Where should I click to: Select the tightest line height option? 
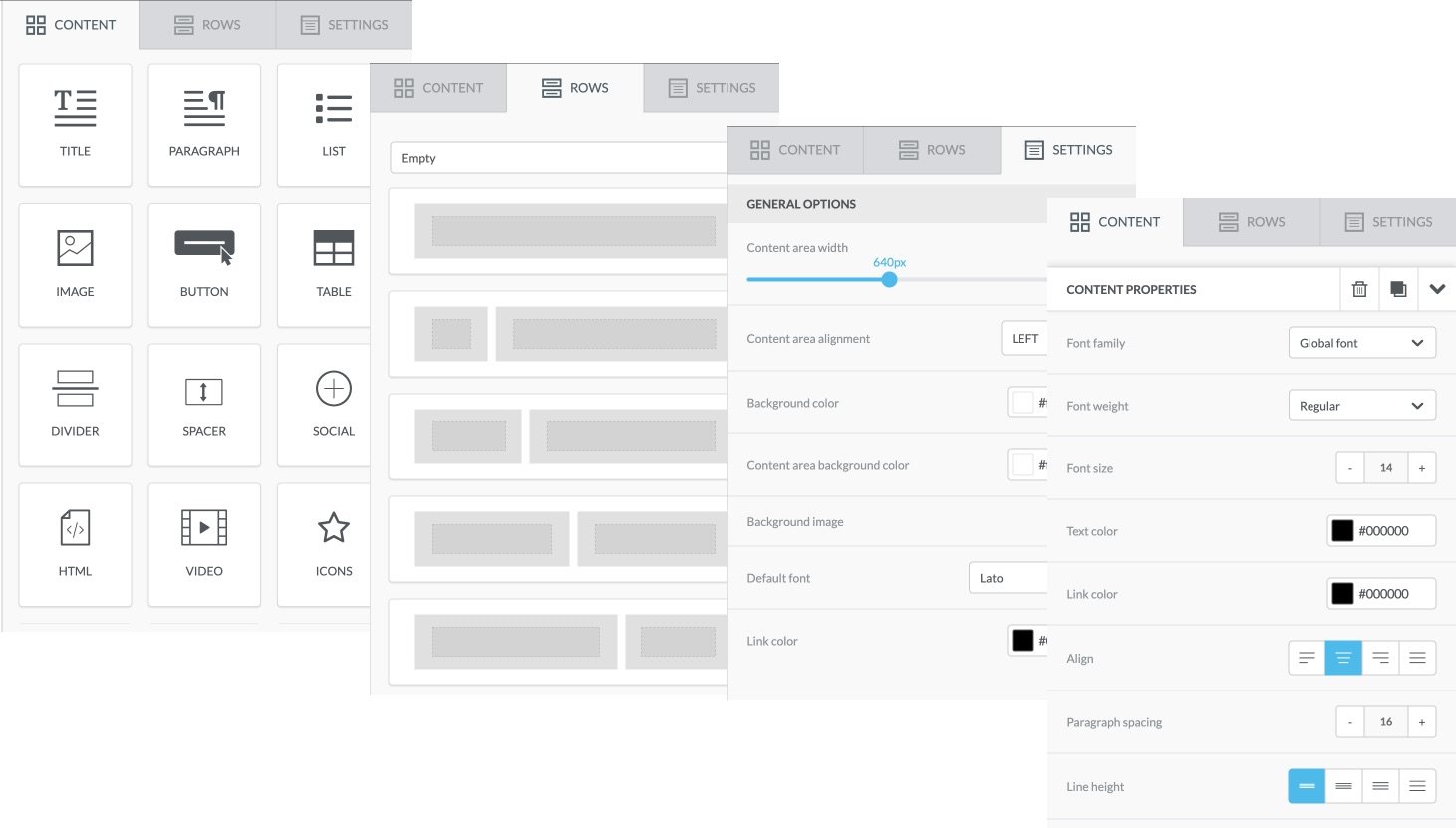(x=1307, y=786)
